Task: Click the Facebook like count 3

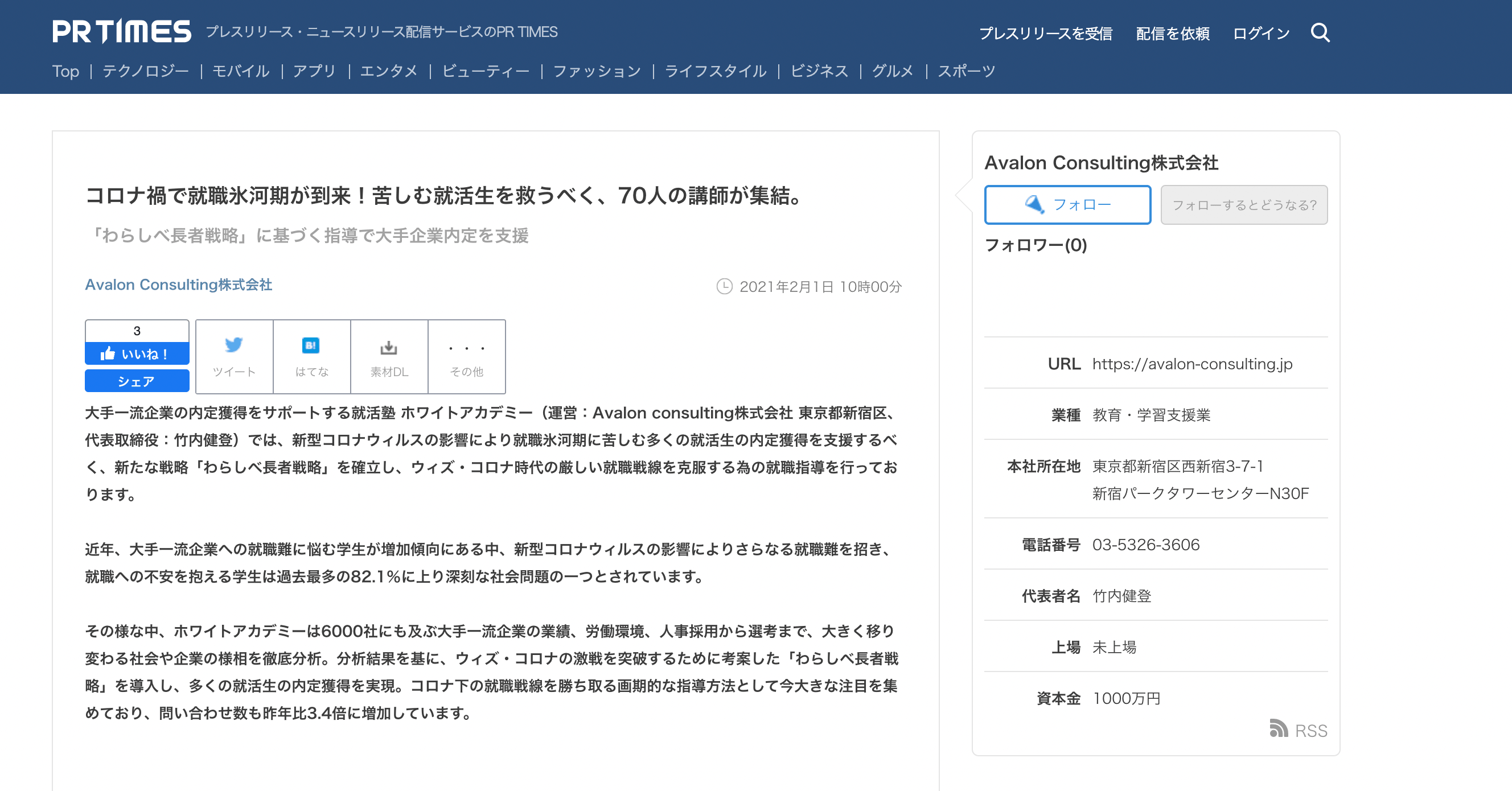Action: (137, 331)
